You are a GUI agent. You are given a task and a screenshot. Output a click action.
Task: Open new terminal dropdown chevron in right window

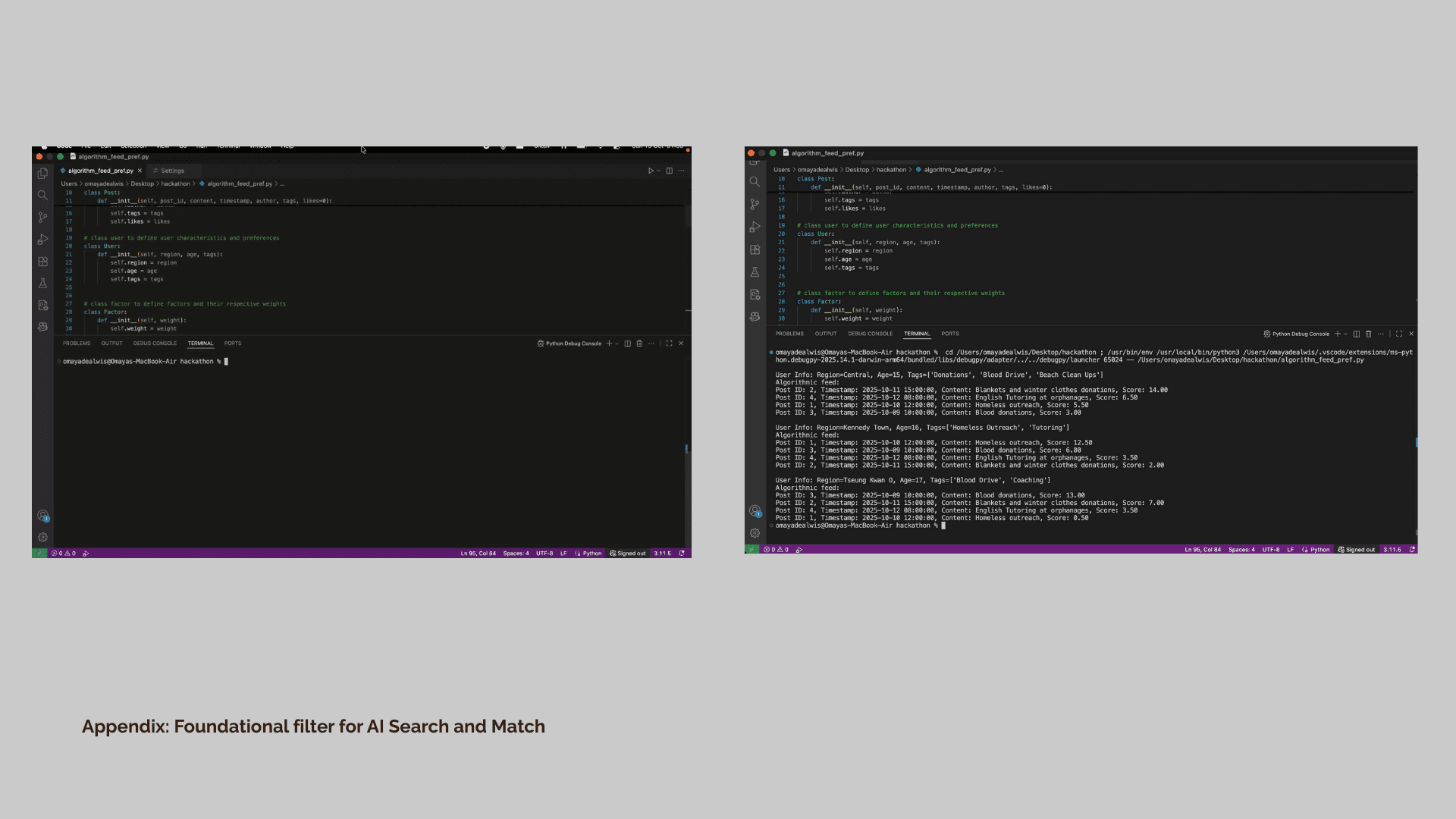pyautogui.click(x=1346, y=334)
